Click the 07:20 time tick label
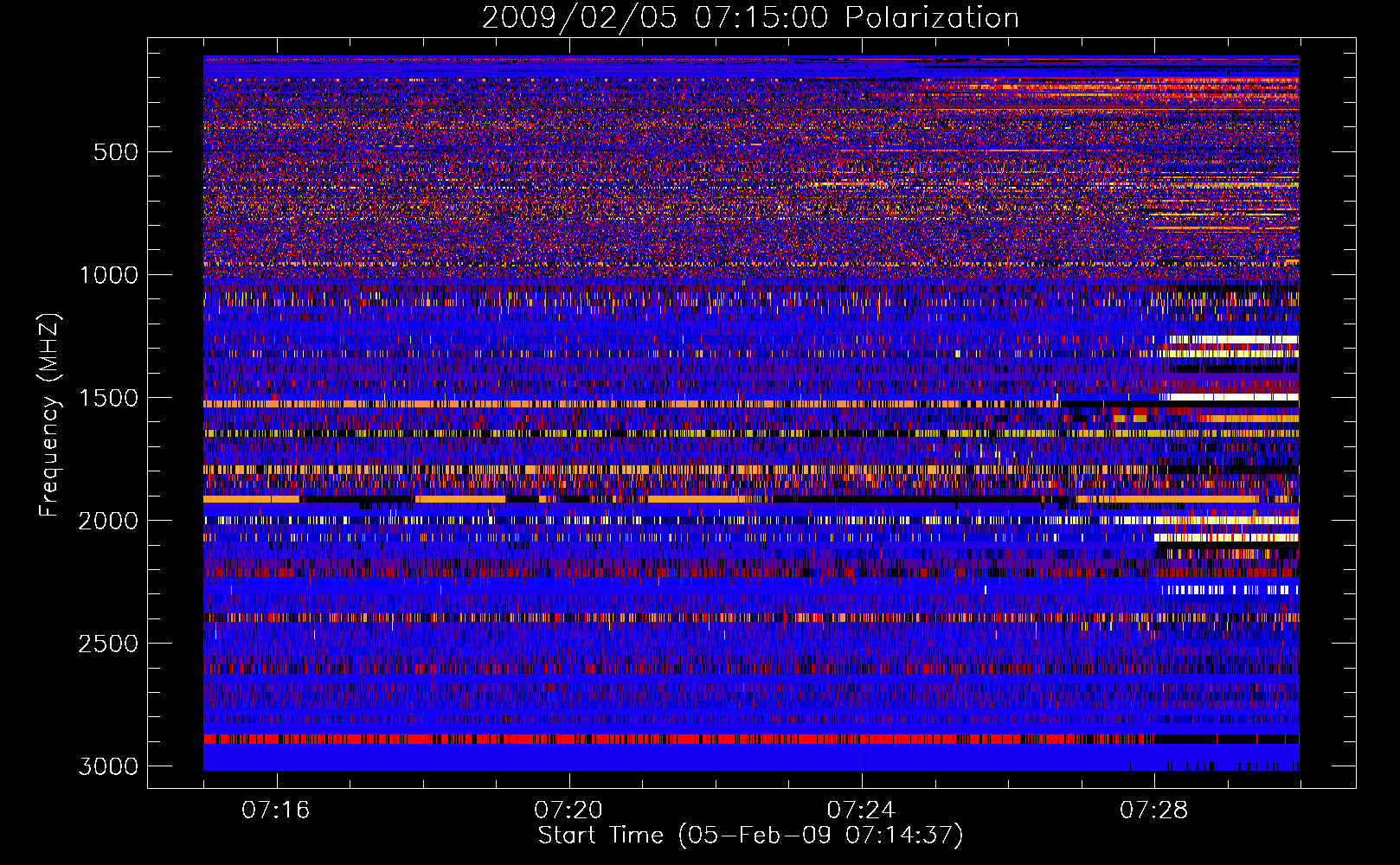Image resolution: width=1400 pixels, height=865 pixels. click(x=568, y=811)
